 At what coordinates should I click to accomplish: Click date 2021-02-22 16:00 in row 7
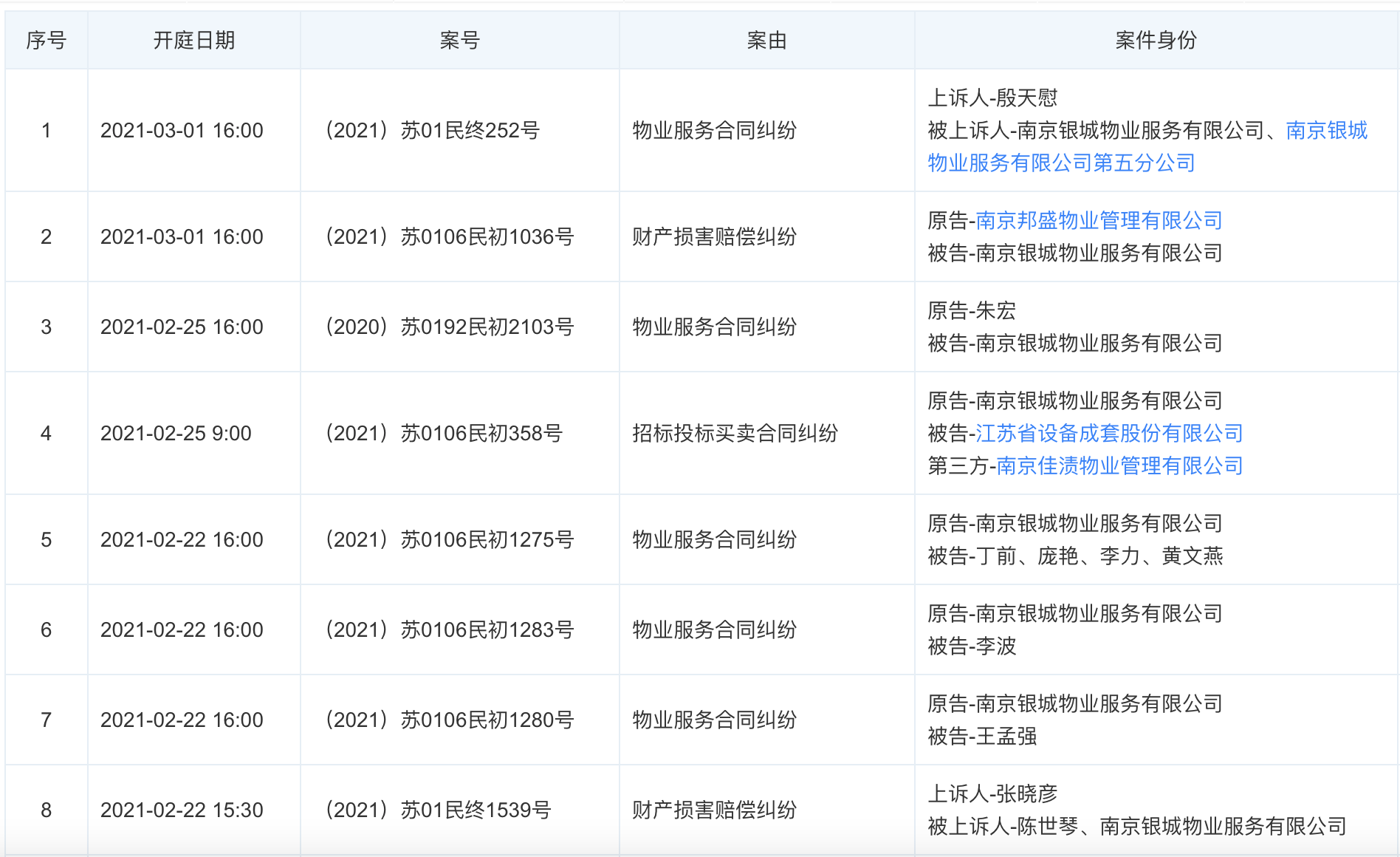pyautogui.click(x=182, y=720)
